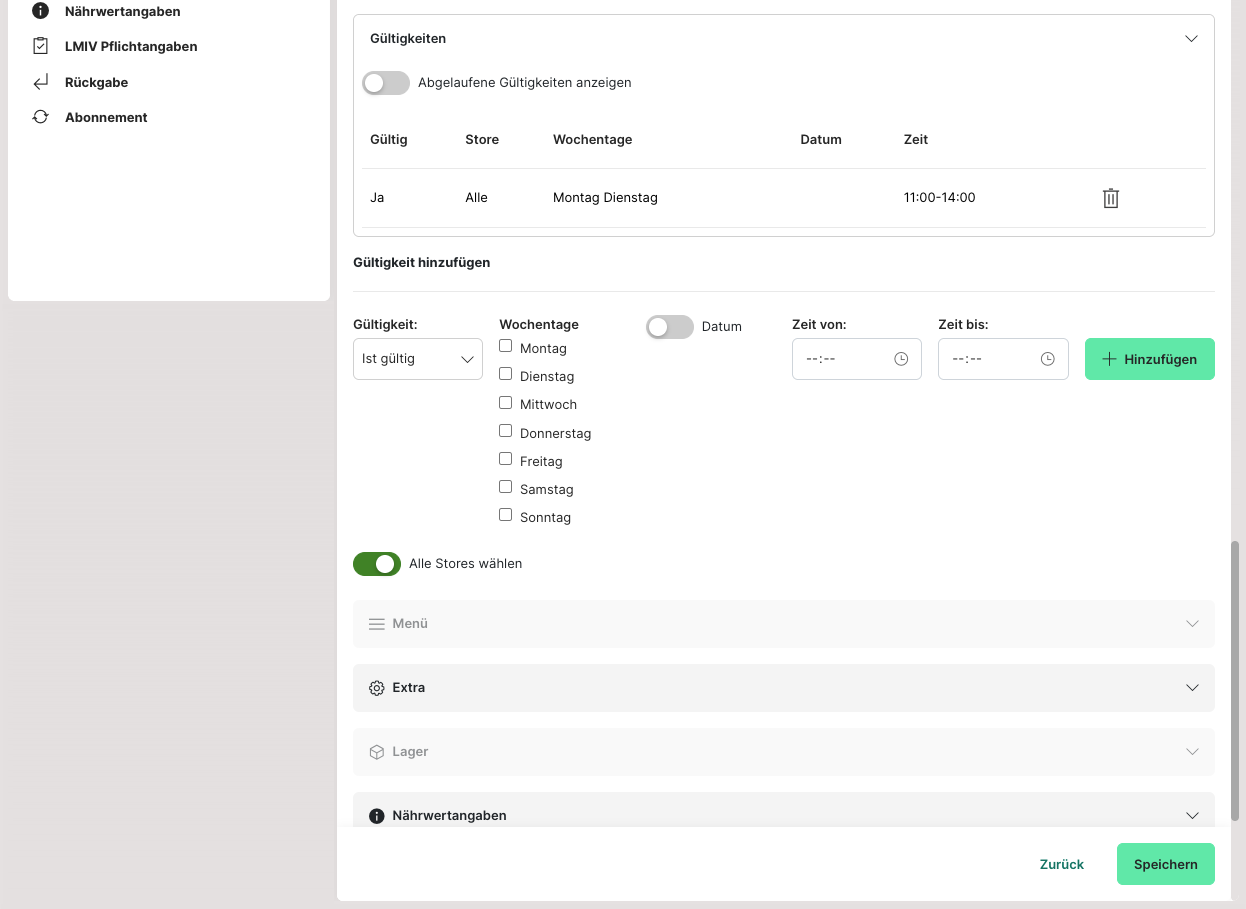Open the Gültigkeit 'Ist gültig' dropdown
Image resolution: width=1246 pixels, height=909 pixels.
click(417, 359)
